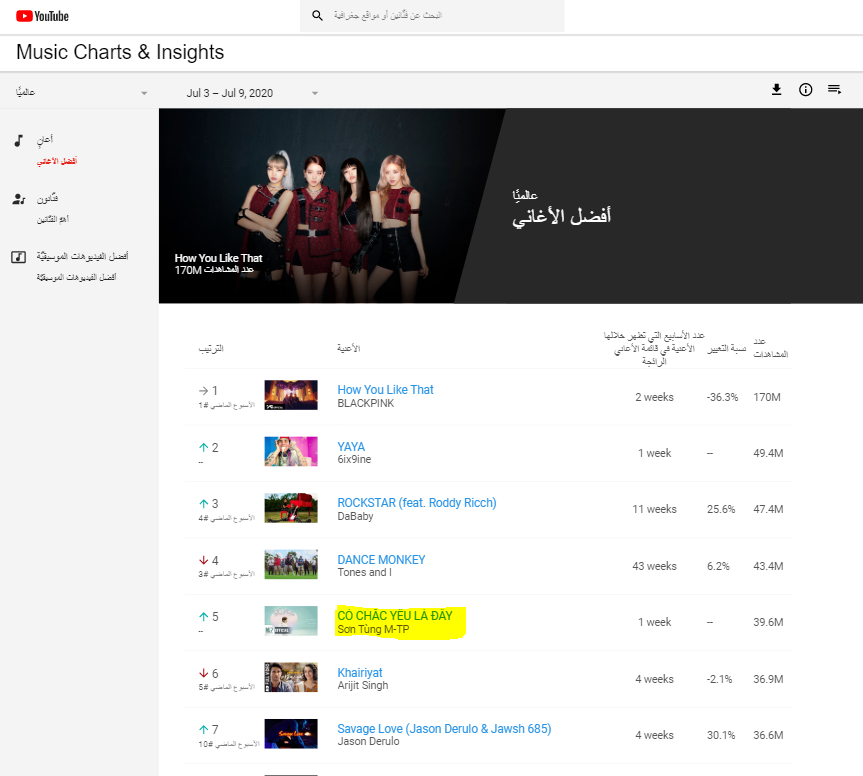Select the artists person icon in sidebar
Image resolution: width=863 pixels, height=776 pixels.
(x=19, y=199)
